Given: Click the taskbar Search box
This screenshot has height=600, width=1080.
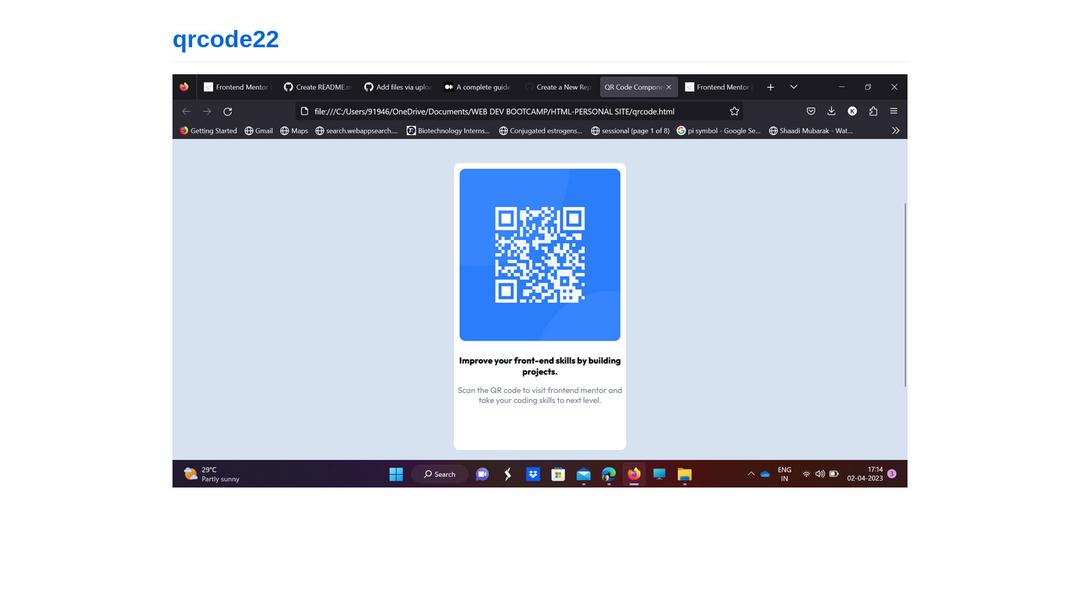Looking at the screenshot, I should (440, 474).
